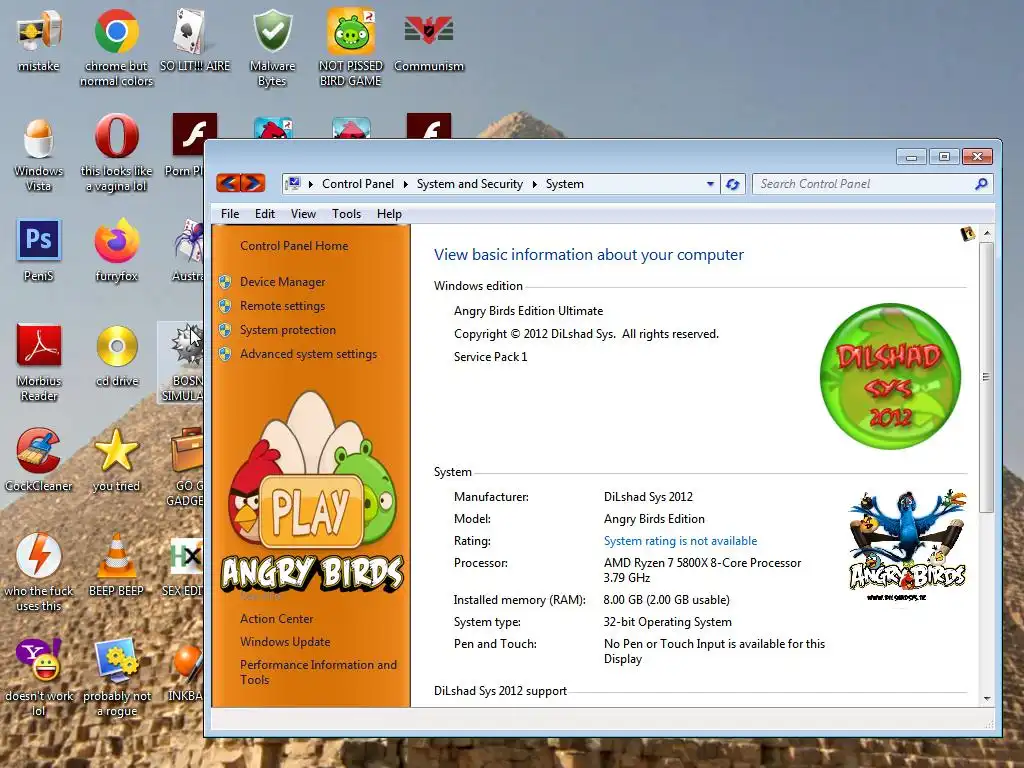Open Remote settings link

[x=282, y=306]
